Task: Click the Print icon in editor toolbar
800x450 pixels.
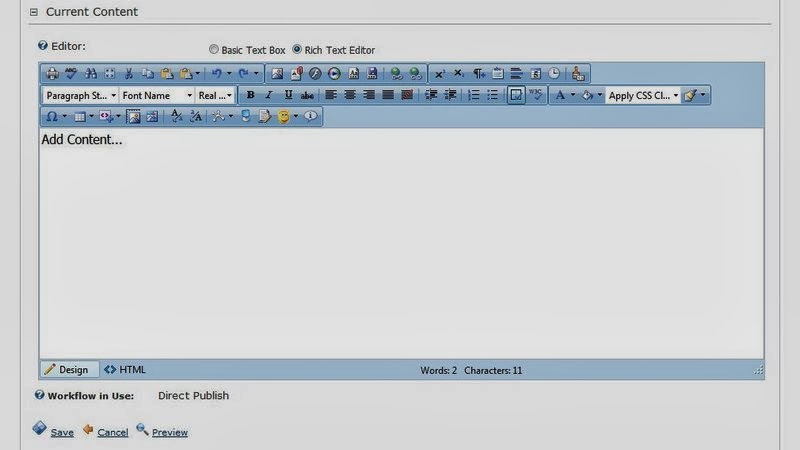Action: pos(52,73)
